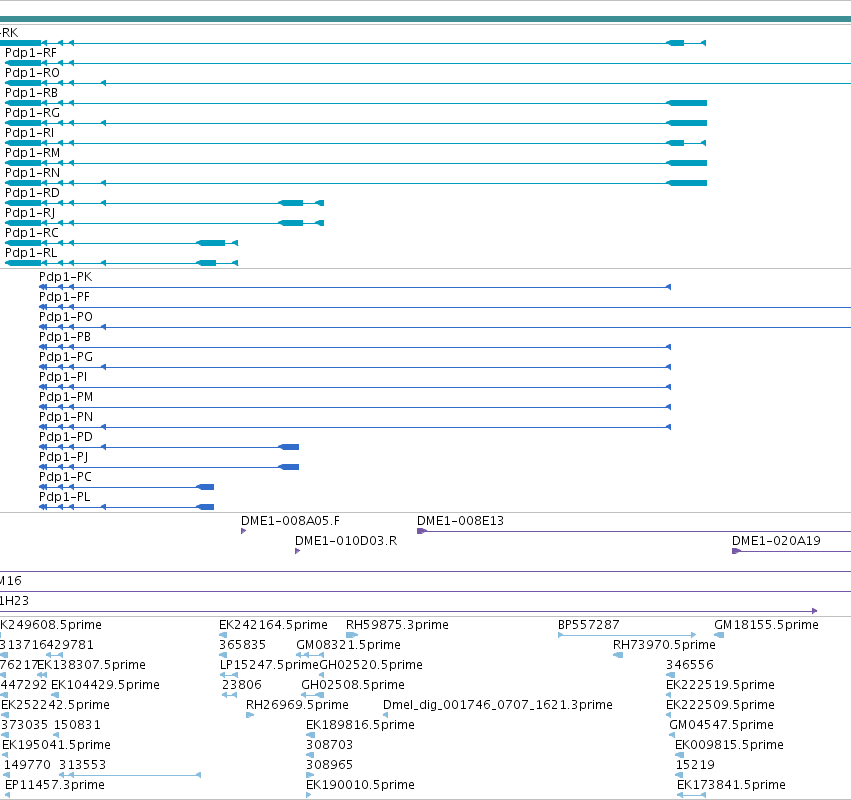Click the Pdp1-RB transcript label
This screenshot has height=800, width=851.
pyautogui.click(x=31, y=93)
